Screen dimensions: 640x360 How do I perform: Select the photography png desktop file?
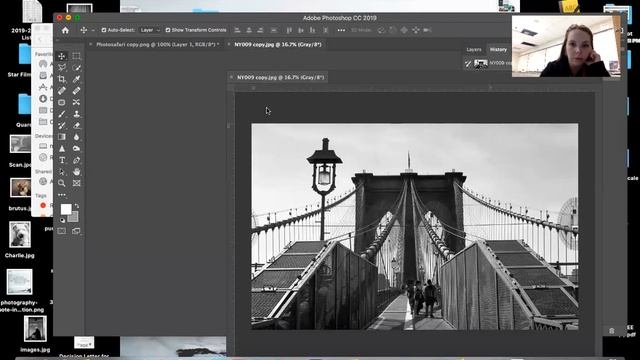coord(19,290)
